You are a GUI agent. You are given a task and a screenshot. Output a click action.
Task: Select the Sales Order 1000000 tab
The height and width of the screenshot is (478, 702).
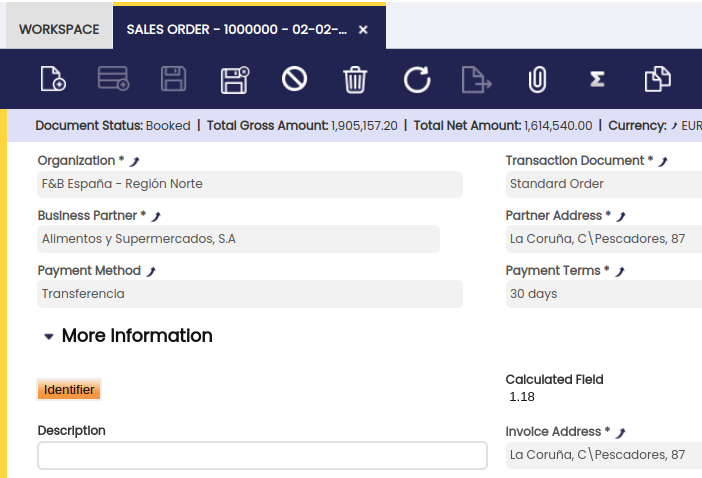pos(236,29)
